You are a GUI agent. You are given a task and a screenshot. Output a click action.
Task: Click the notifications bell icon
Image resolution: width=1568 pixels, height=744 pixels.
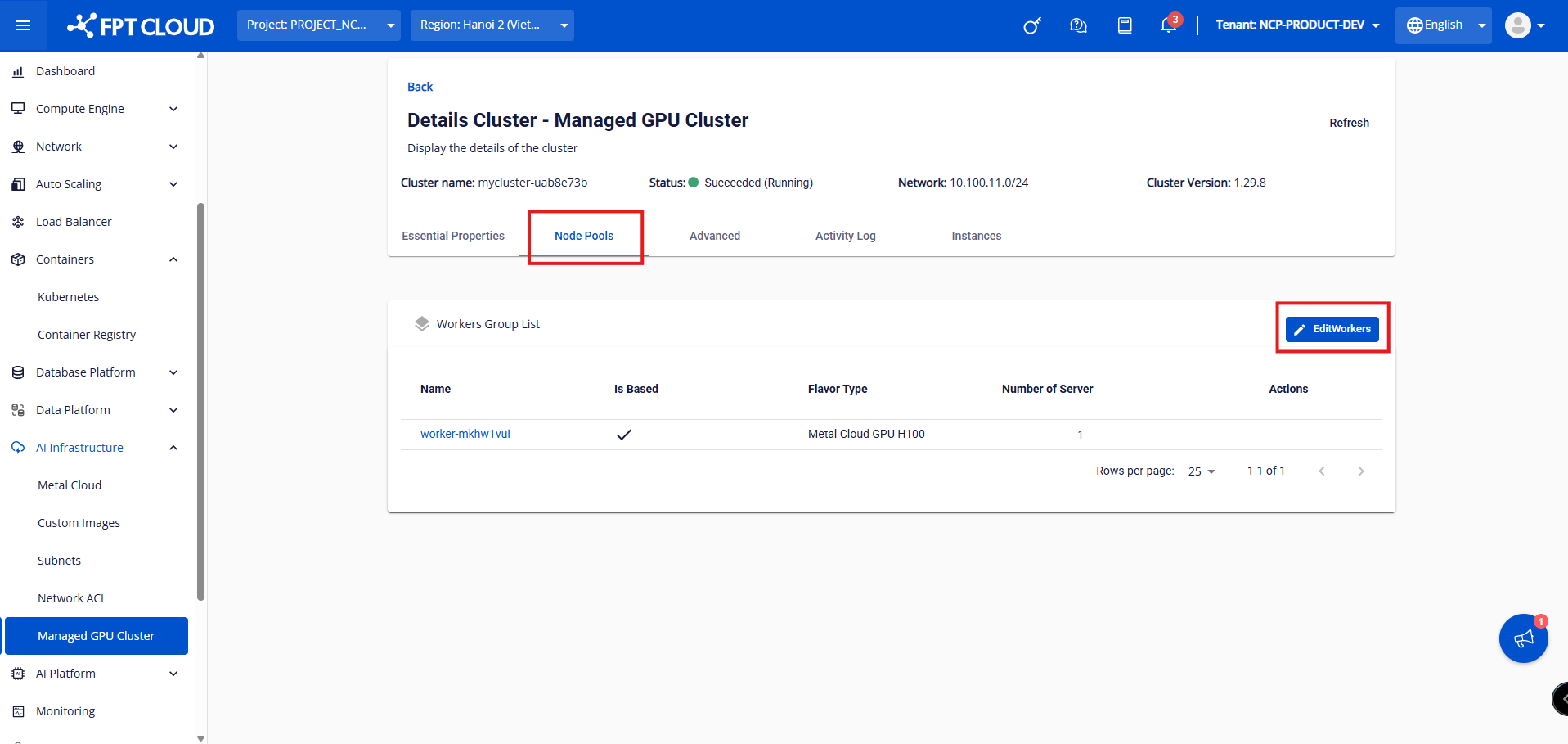point(1169,25)
